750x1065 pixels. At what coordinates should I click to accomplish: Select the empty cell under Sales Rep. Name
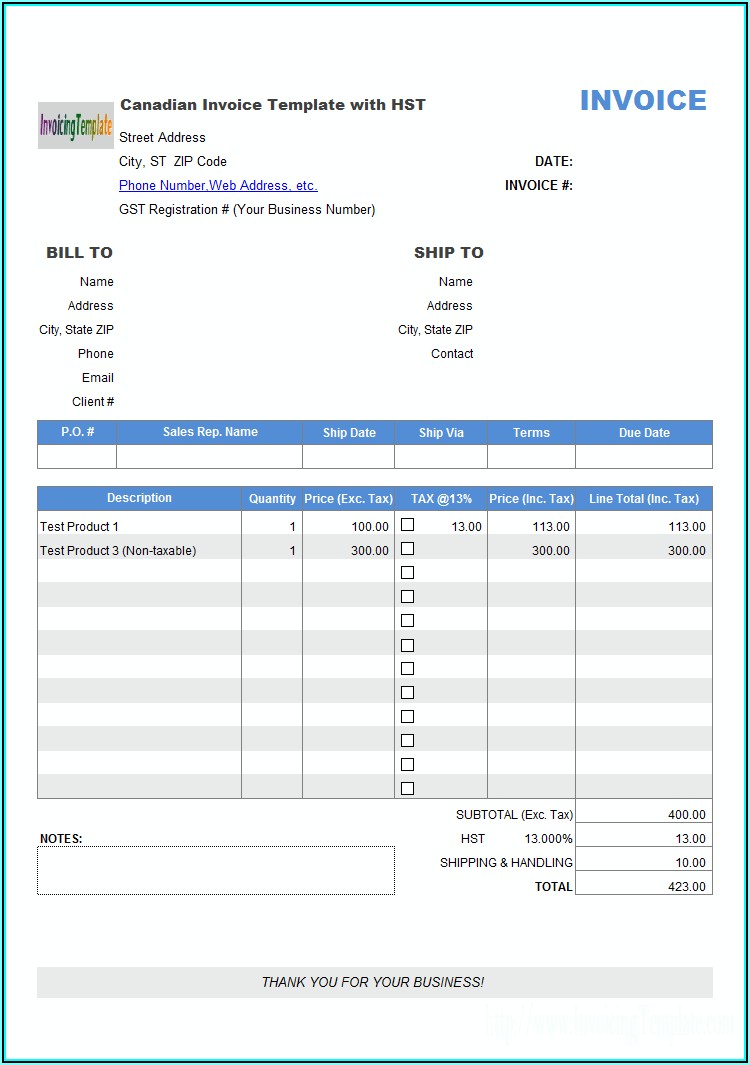point(209,457)
